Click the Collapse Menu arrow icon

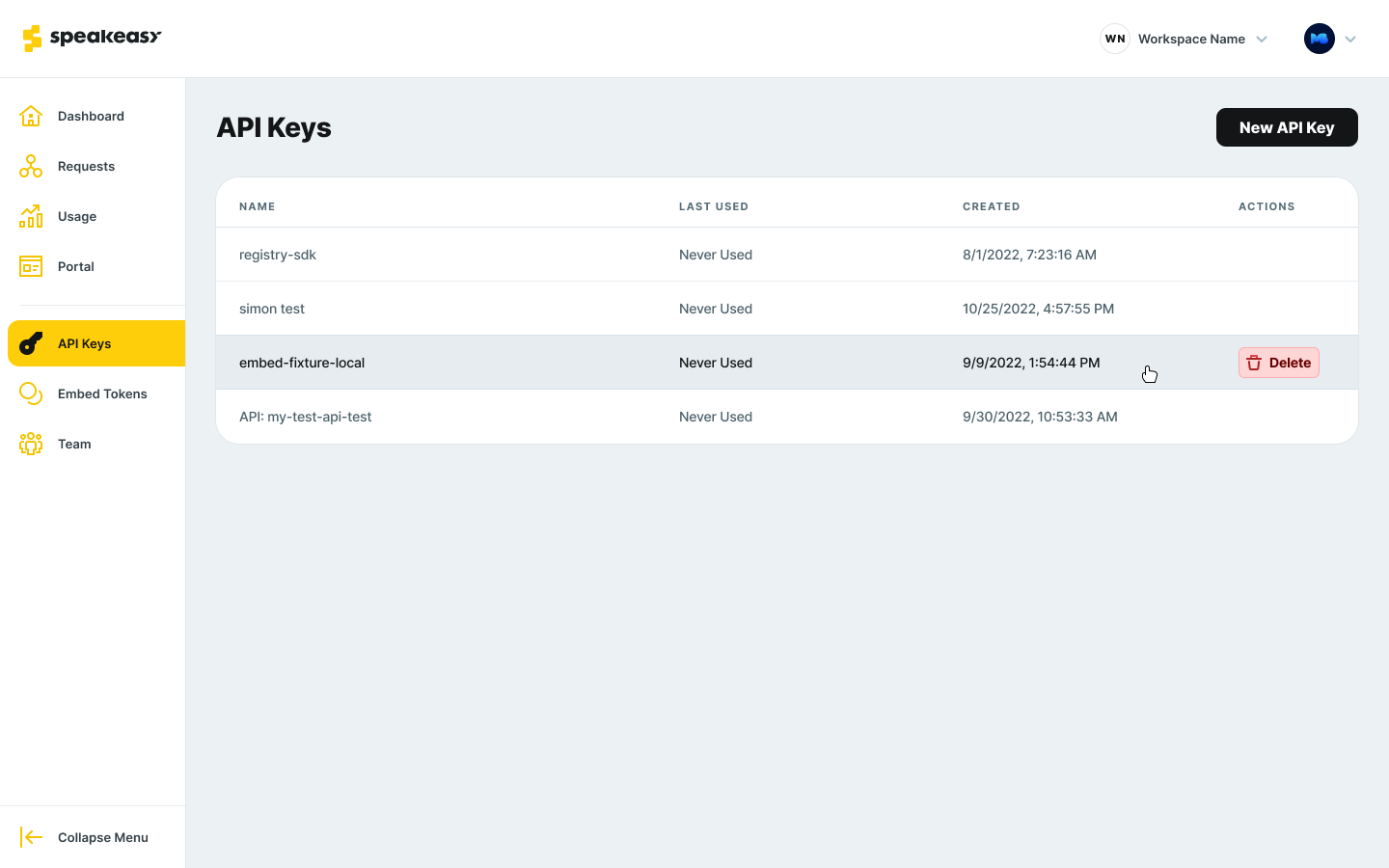31,837
